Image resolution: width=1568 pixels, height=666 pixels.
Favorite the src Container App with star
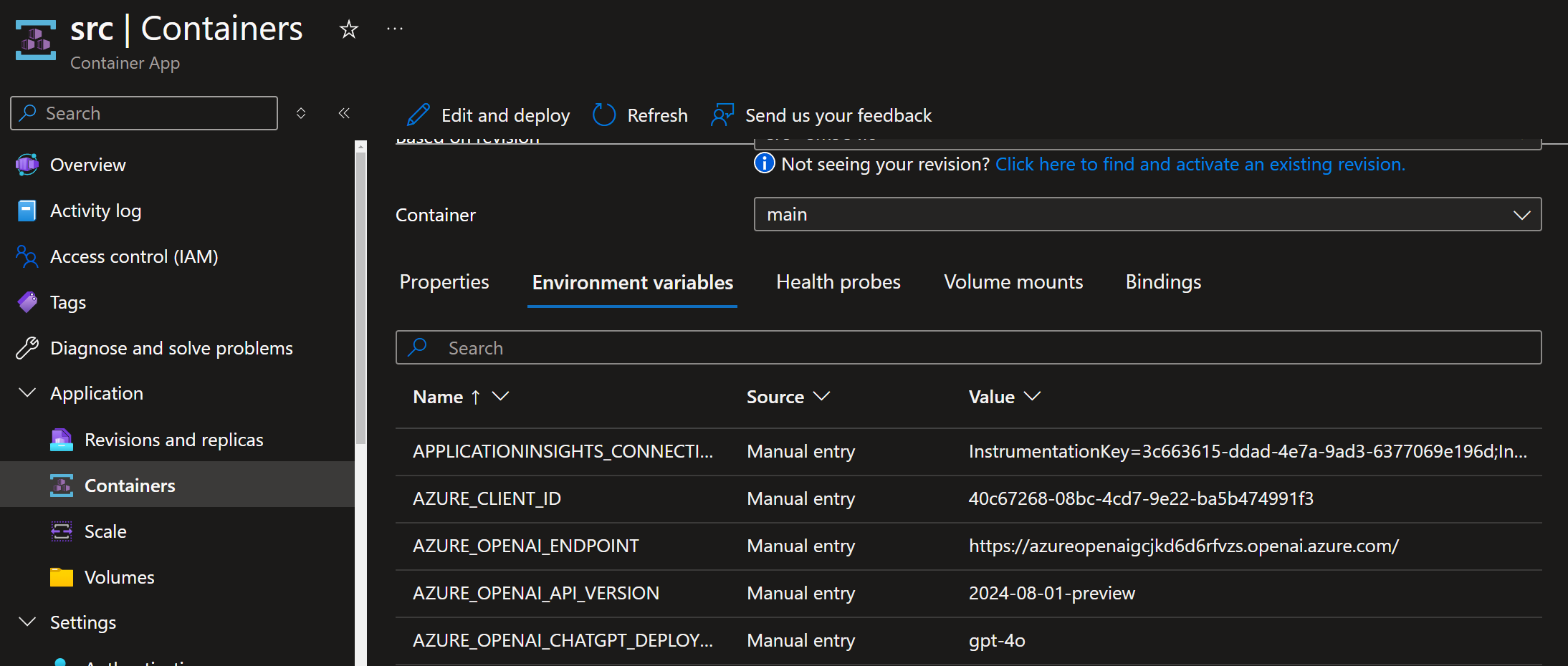[x=349, y=29]
